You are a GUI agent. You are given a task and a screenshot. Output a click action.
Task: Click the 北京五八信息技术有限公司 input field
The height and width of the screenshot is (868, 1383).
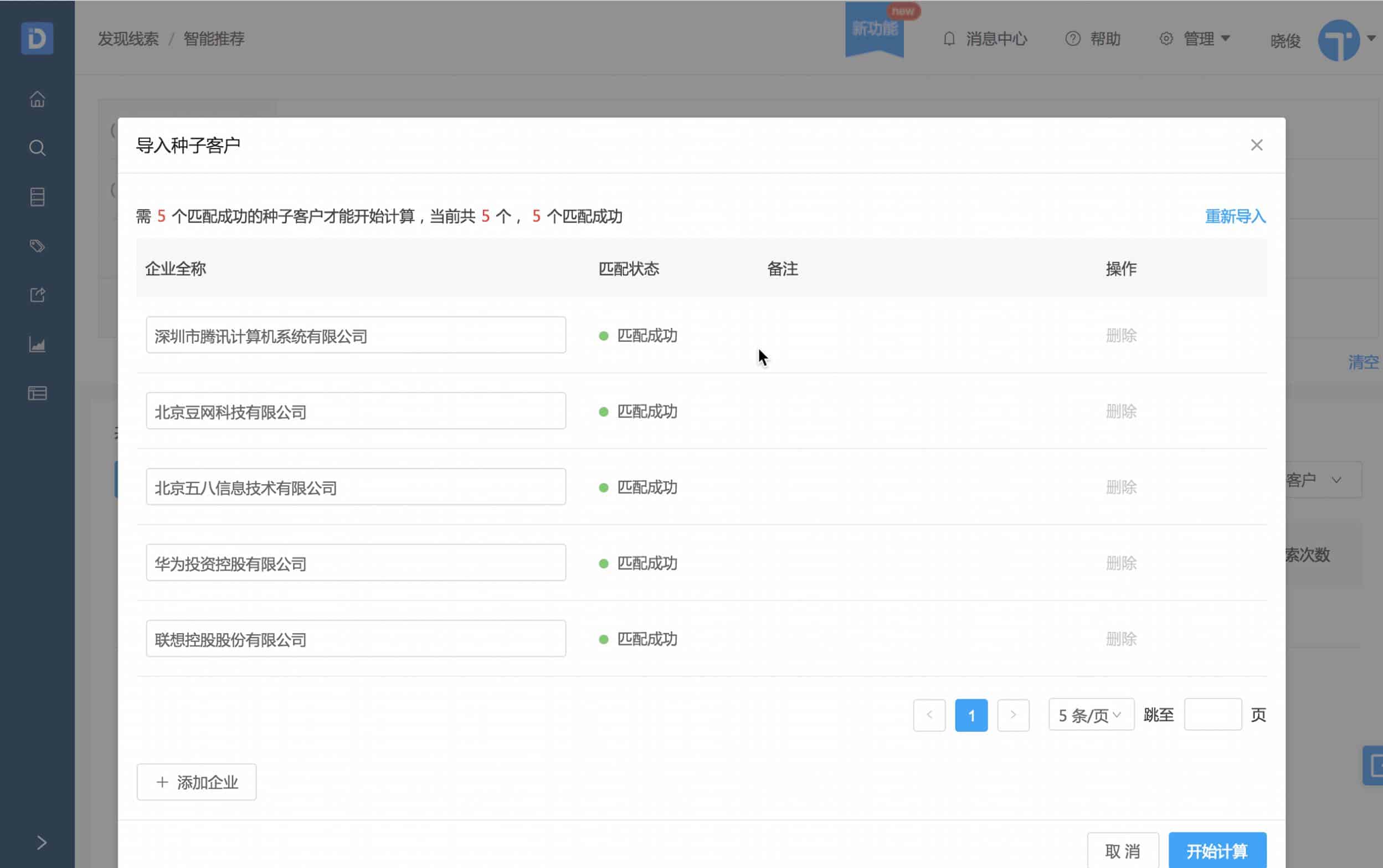(356, 487)
